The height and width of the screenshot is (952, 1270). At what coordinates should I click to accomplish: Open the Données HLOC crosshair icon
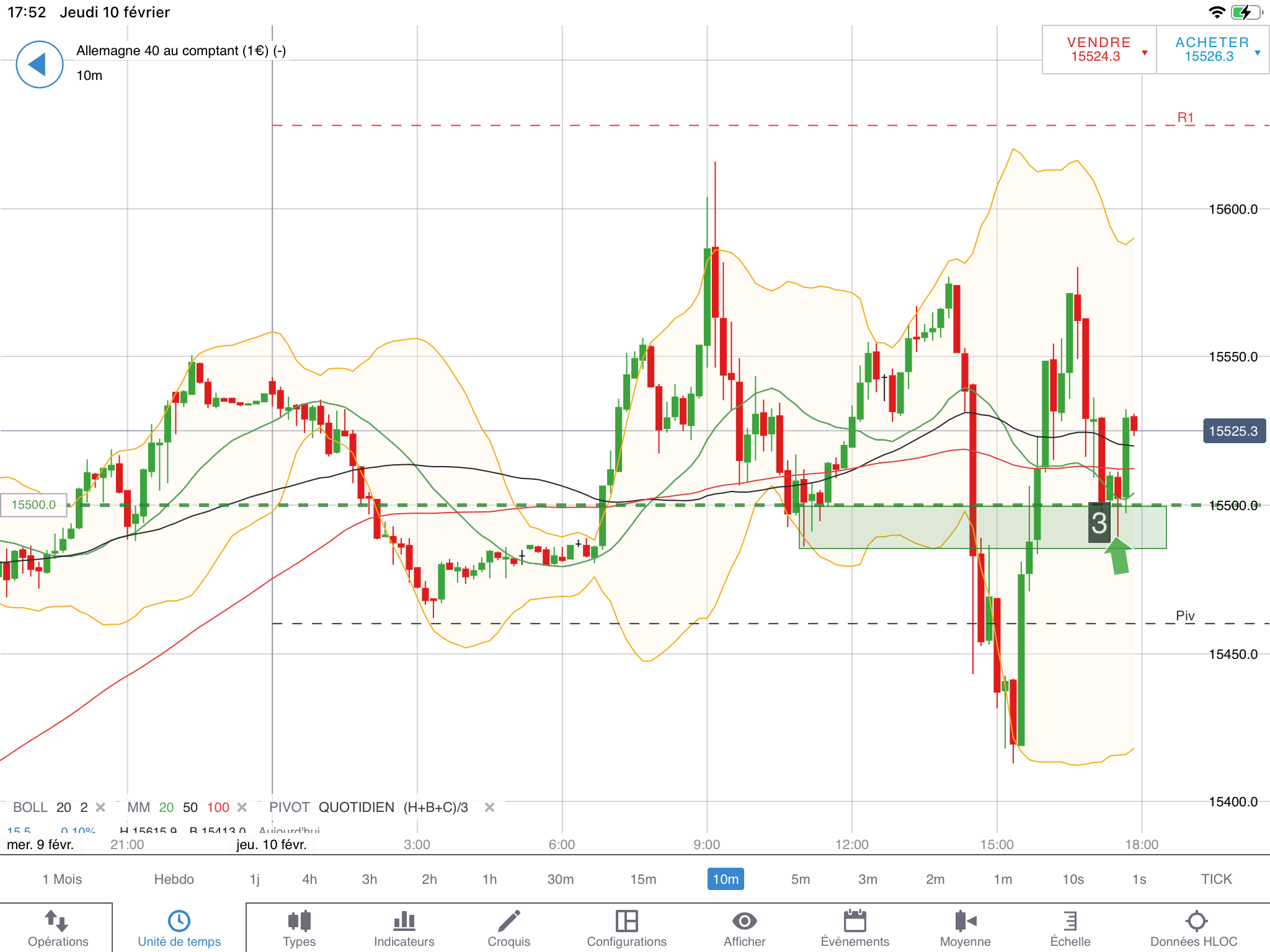(1196, 921)
